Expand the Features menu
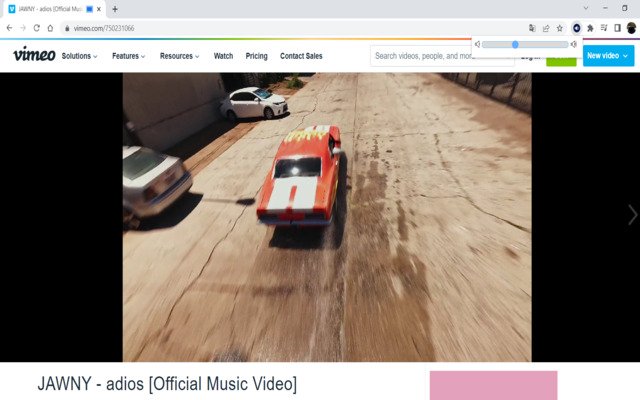 (x=129, y=56)
